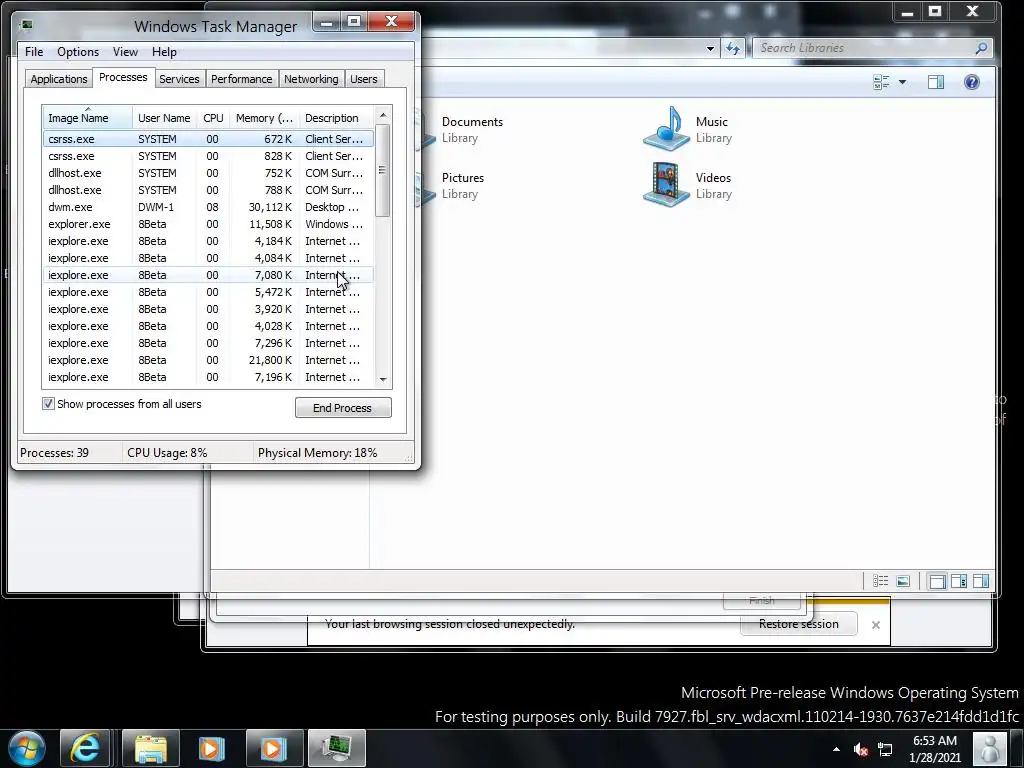Click the last pane layout icon at bottom right
Image resolution: width=1024 pixels, height=768 pixels.
tap(981, 581)
